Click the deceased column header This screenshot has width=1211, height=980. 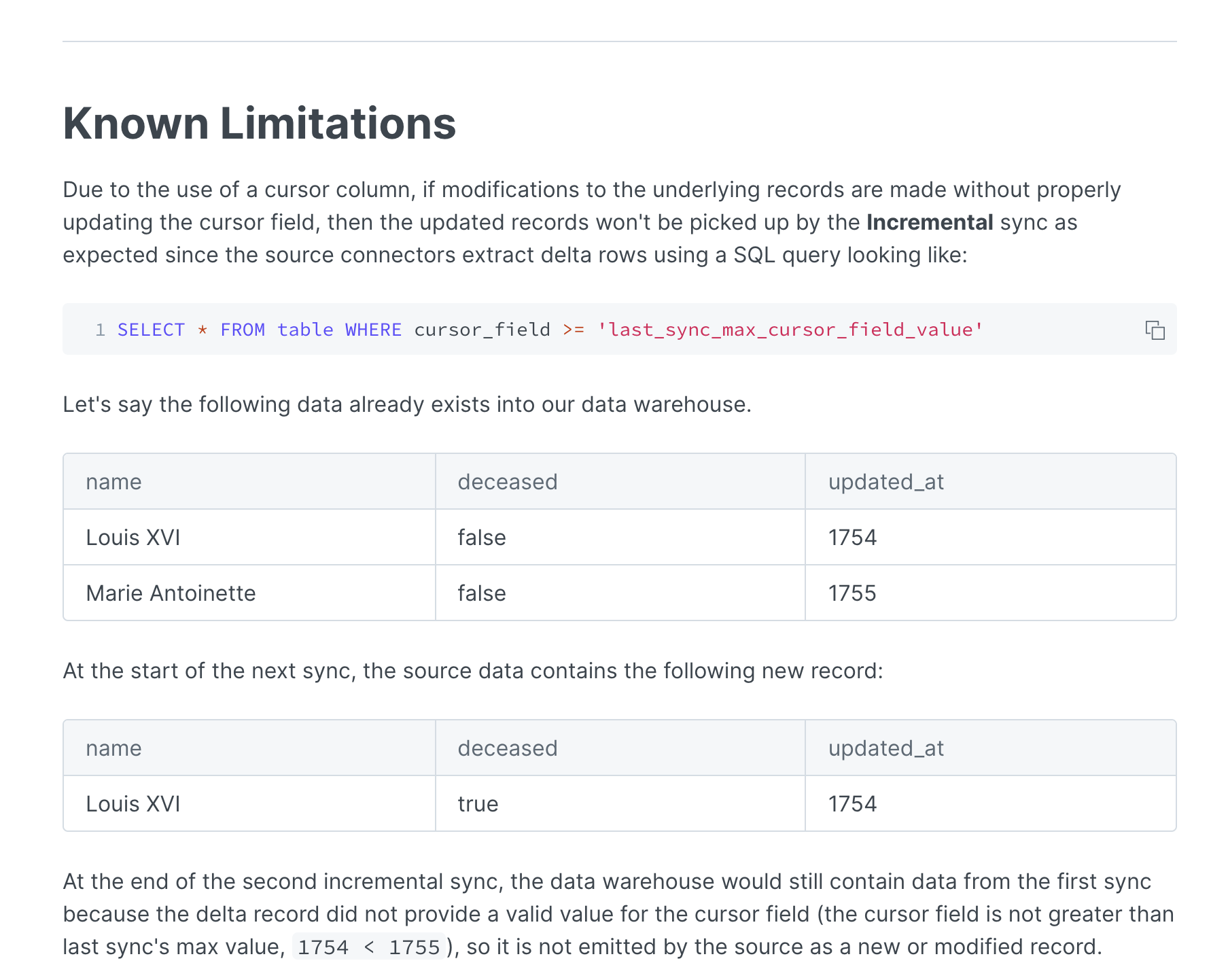[x=507, y=481]
